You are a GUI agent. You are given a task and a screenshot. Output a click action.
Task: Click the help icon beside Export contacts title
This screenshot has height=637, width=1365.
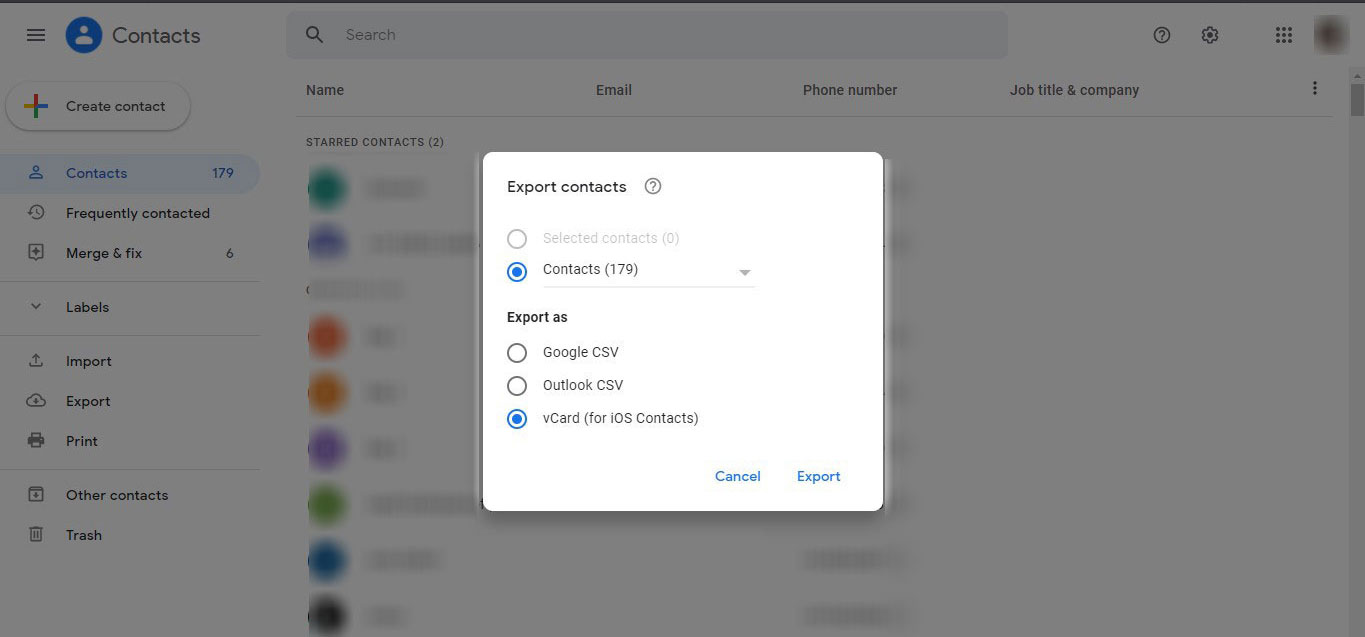point(652,186)
